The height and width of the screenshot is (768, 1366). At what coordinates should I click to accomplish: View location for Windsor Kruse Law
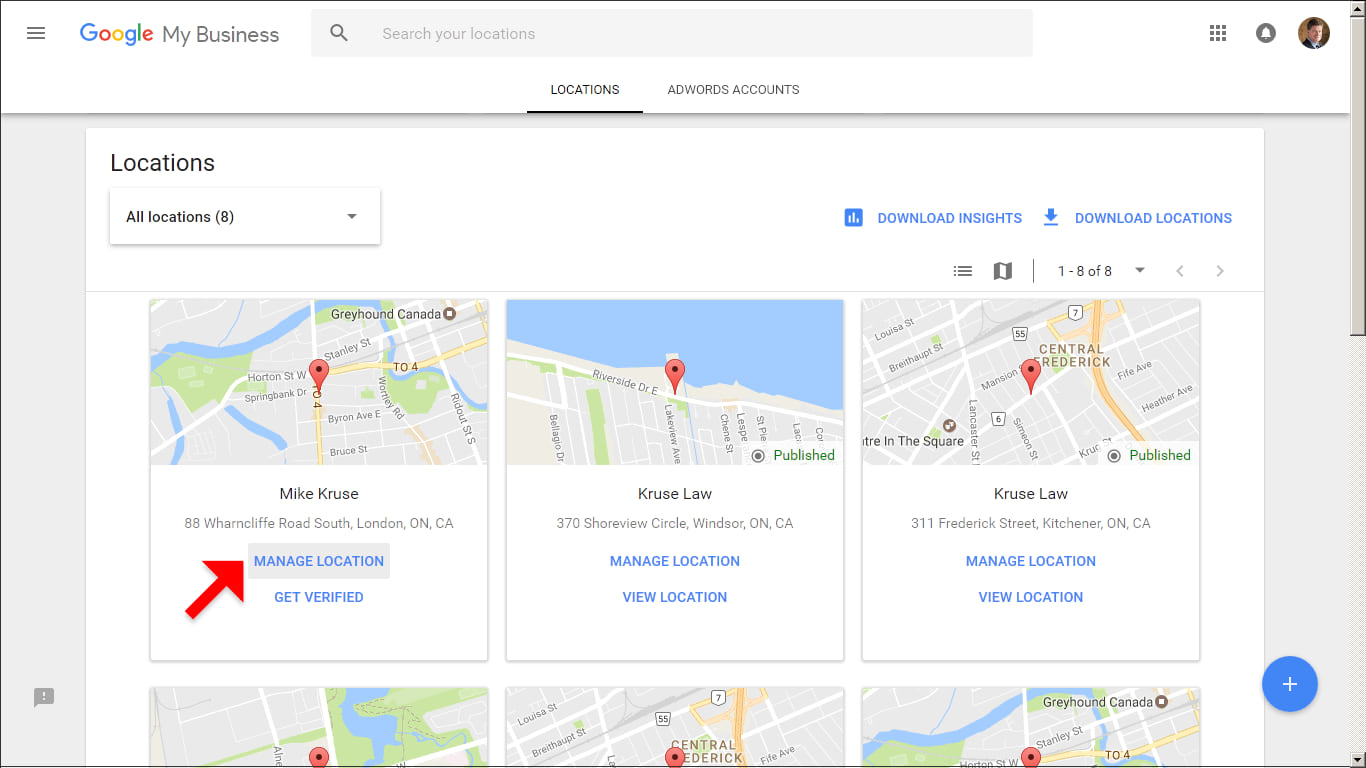(675, 597)
